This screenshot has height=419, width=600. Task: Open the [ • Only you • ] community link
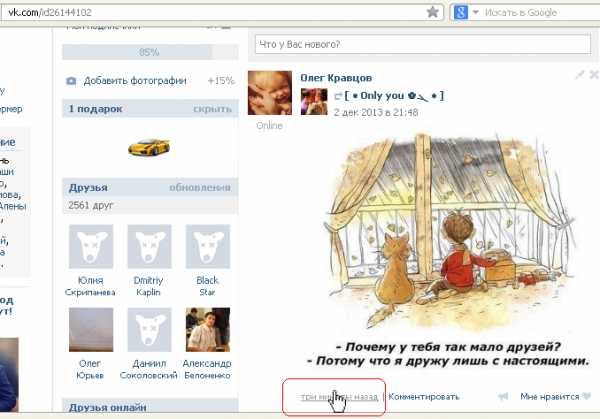point(395,96)
